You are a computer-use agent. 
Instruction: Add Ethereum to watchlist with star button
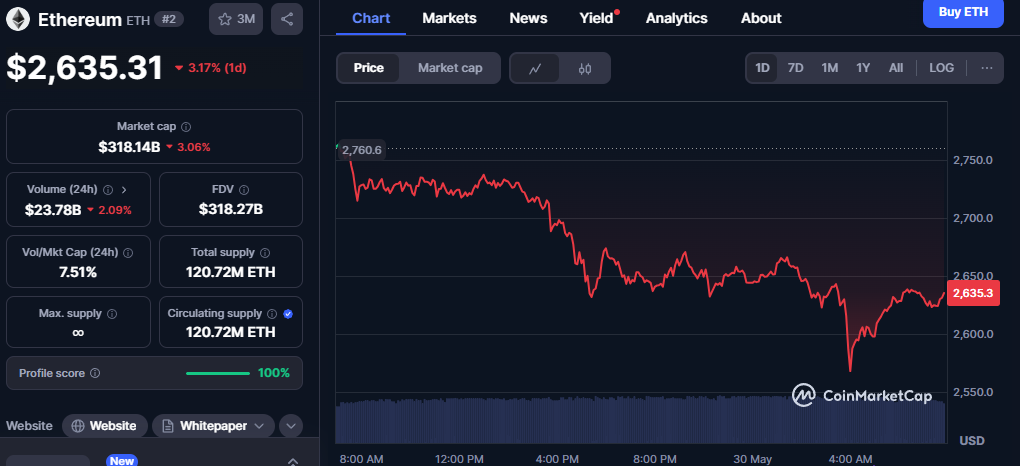pyautogui.click(x=236, y=19)
